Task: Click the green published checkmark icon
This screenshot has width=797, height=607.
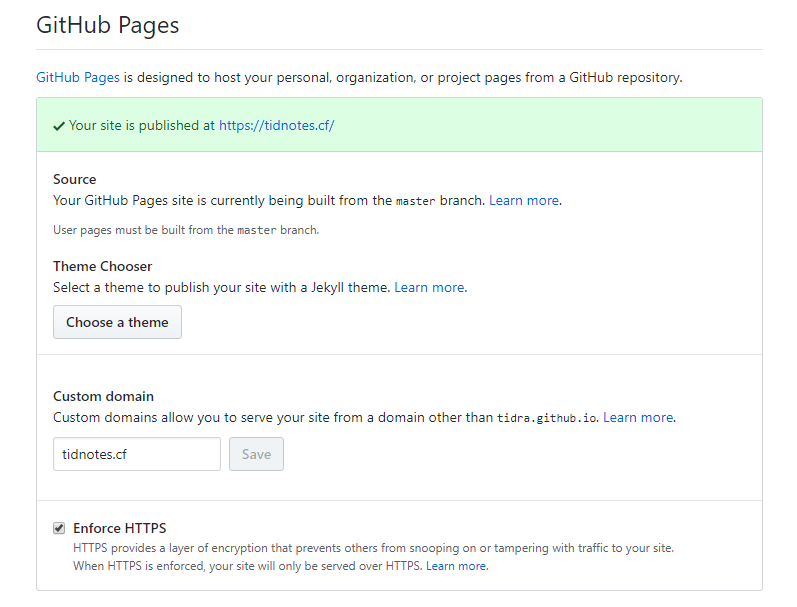Action: pyautogui.click(x=59, y=126)
